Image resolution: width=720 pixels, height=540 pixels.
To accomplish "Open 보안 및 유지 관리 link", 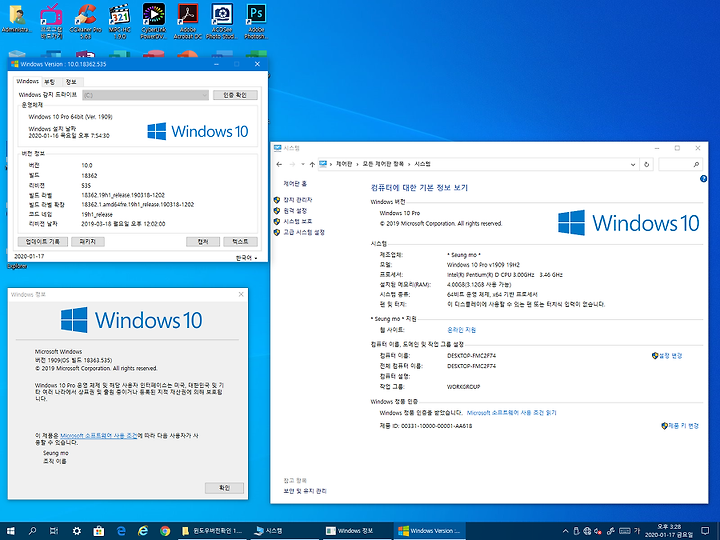I will (x=305, y=491).
